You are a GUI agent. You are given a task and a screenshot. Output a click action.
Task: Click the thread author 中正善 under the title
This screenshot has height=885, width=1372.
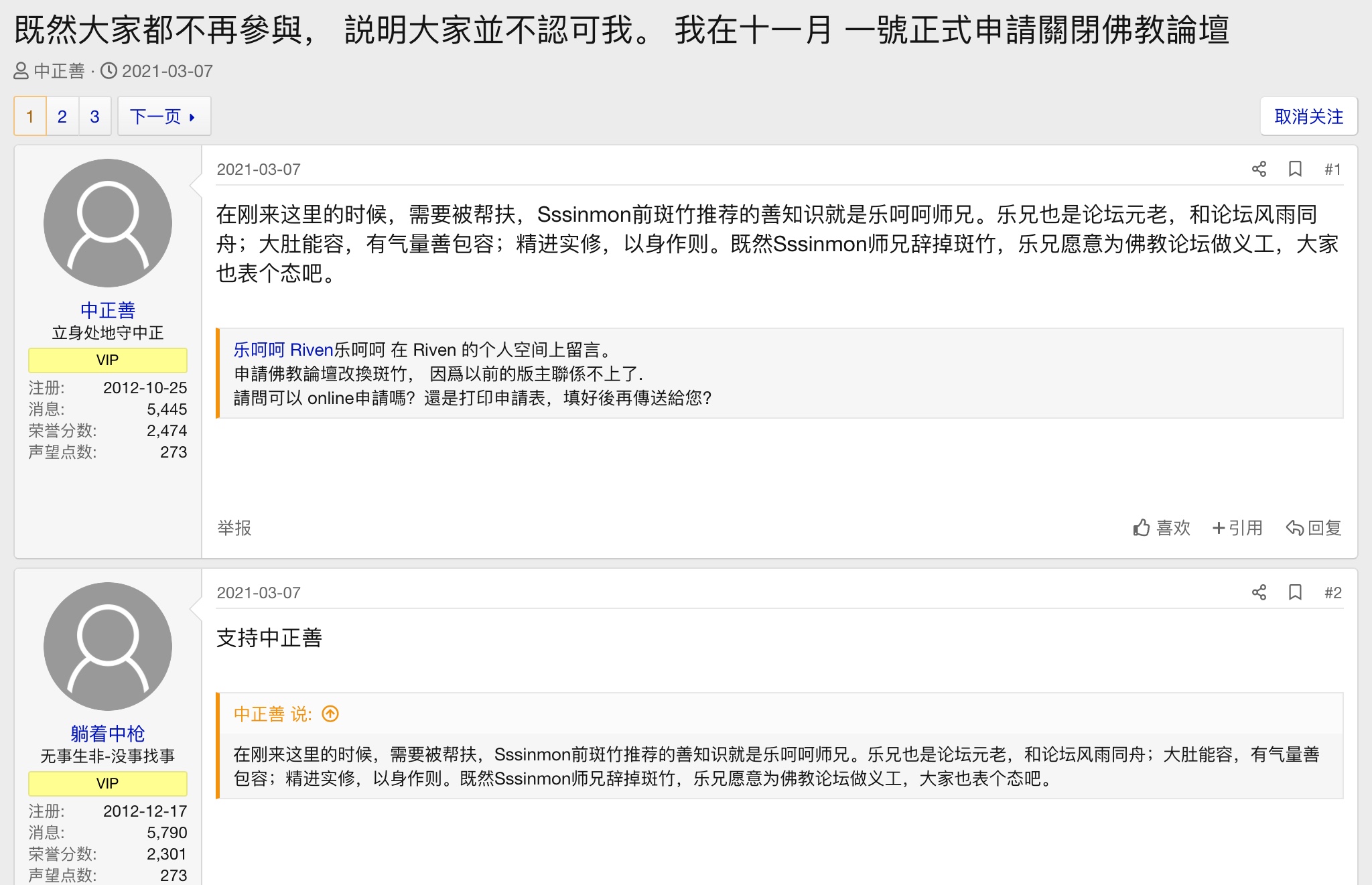59,71
